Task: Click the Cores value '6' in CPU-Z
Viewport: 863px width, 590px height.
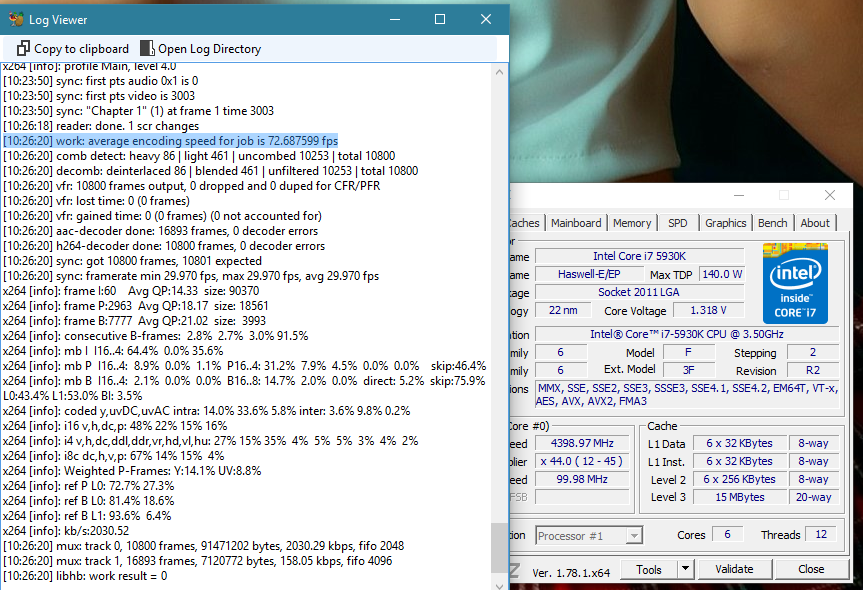Action: pos(727,534)
